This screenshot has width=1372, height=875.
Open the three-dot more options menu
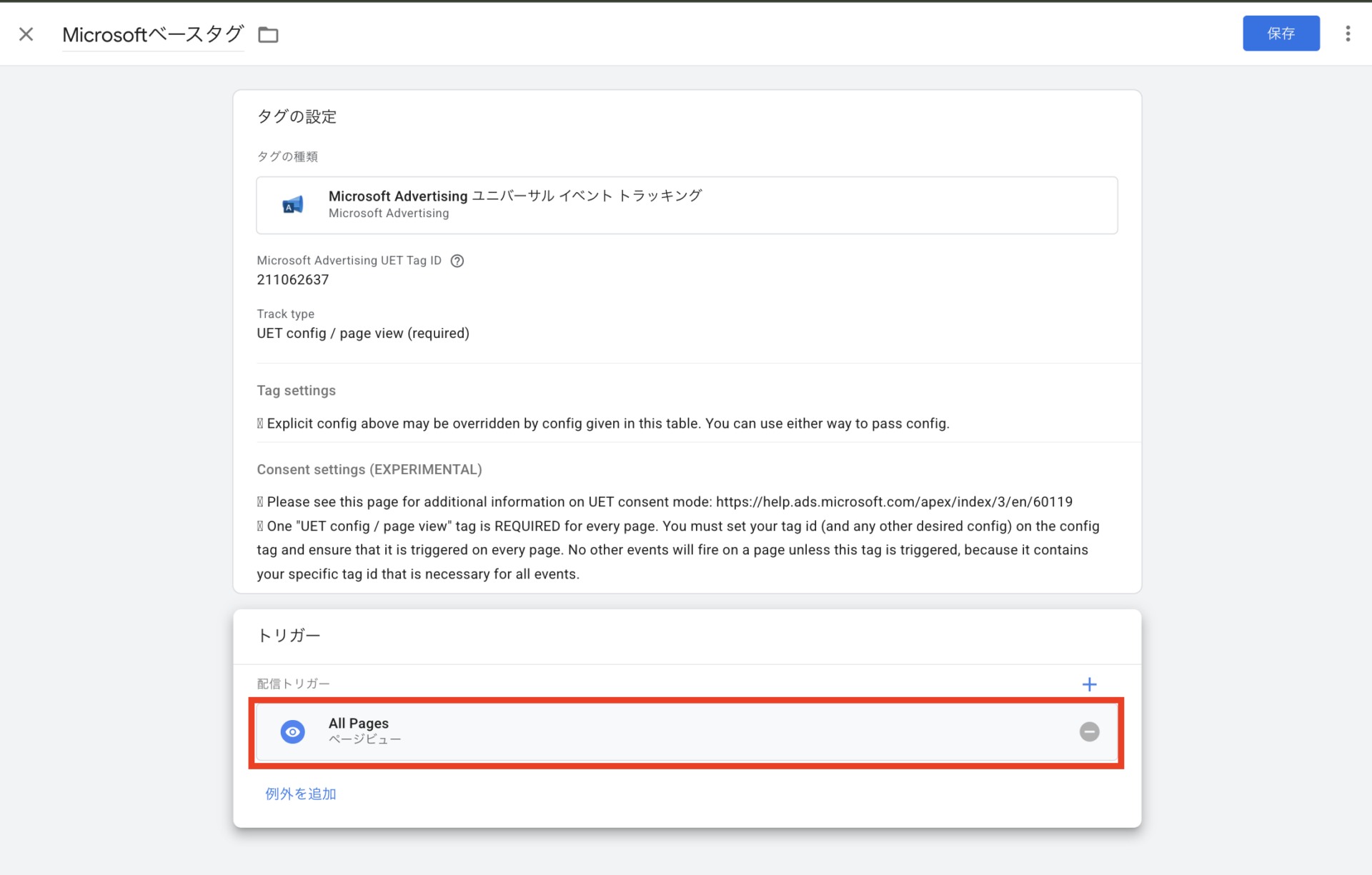1348,34
